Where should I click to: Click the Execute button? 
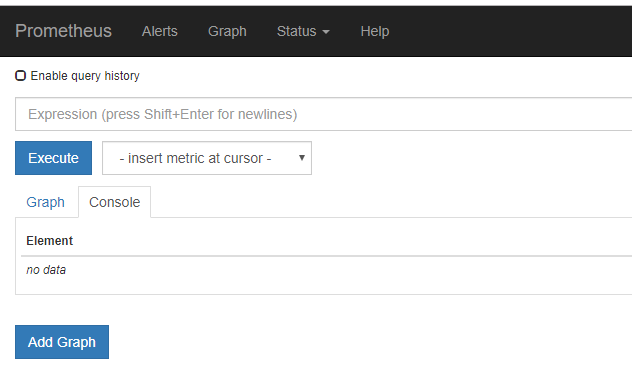pos(54,158)
